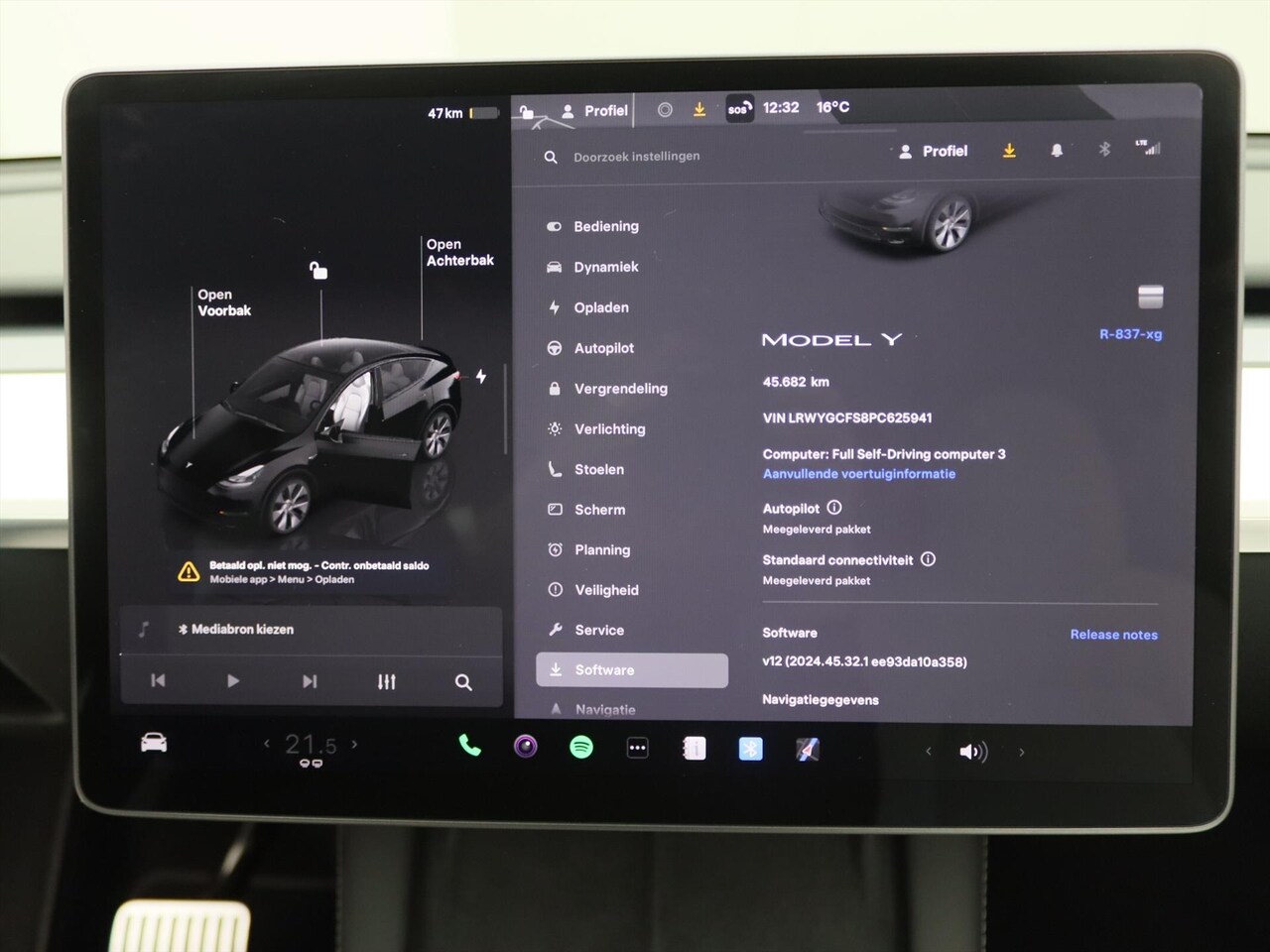Open the Release notes link

[x=1113, y=635]
